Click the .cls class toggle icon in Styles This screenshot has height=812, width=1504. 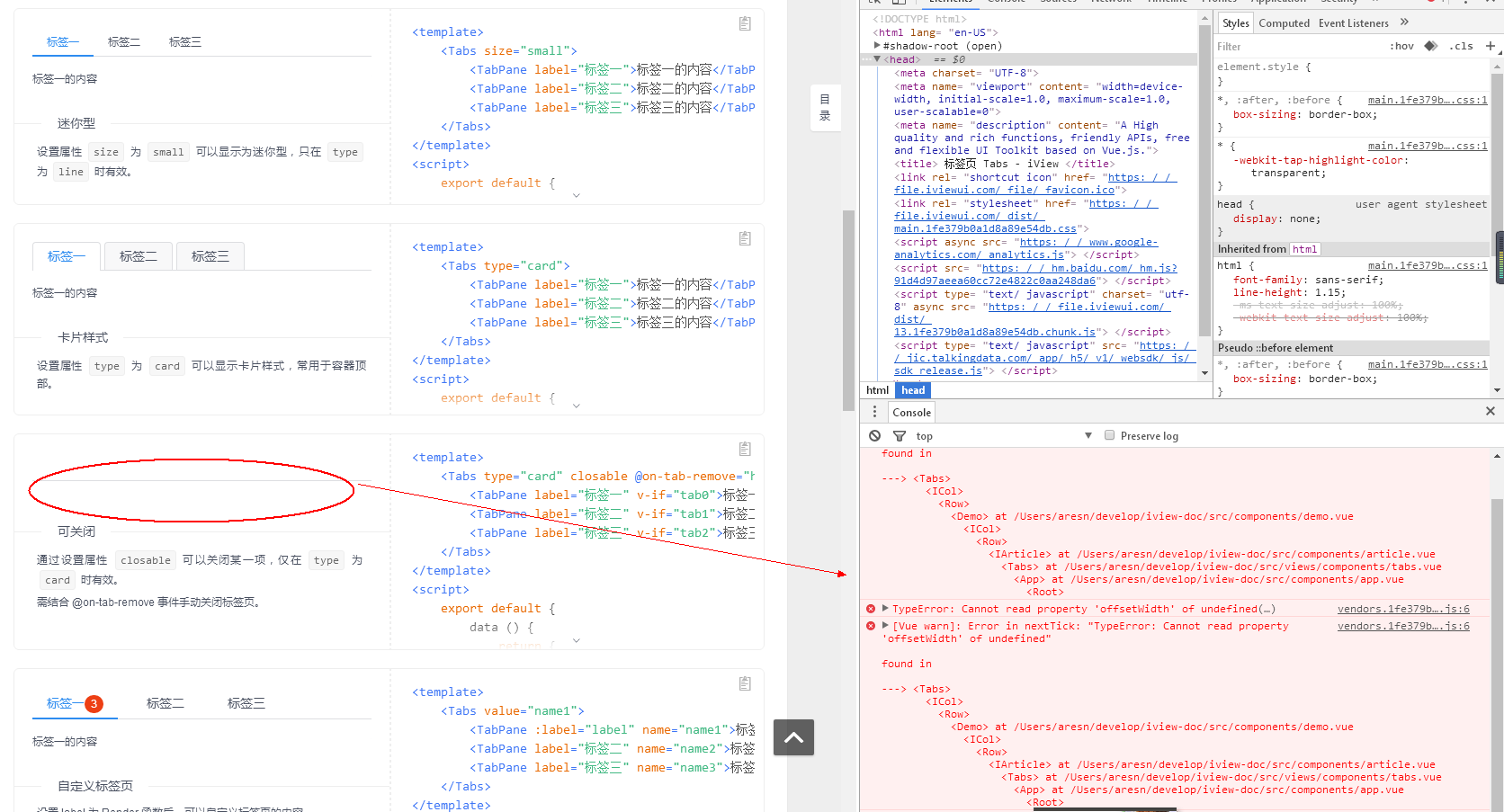coord(1461,45)
